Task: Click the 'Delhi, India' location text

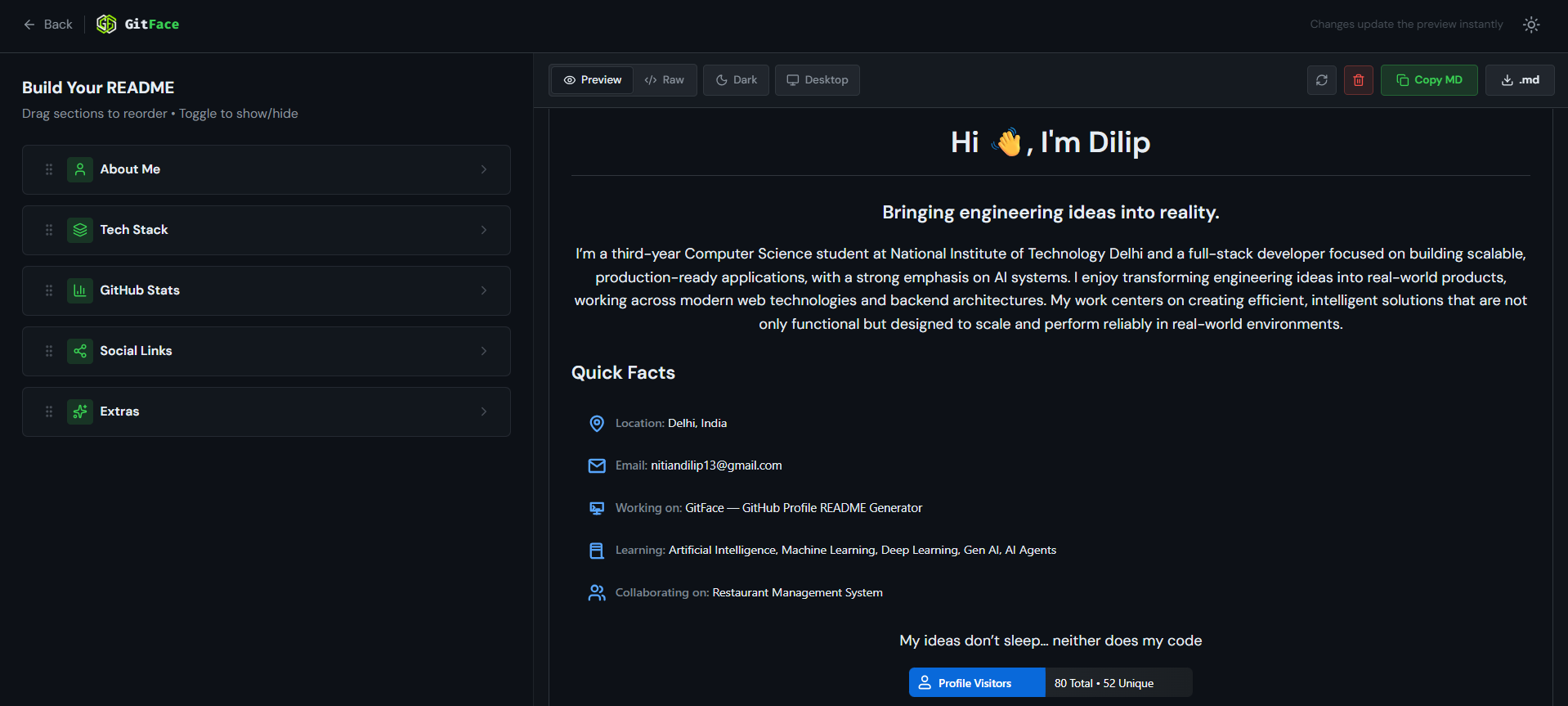Action: click(x=697, y=423)
